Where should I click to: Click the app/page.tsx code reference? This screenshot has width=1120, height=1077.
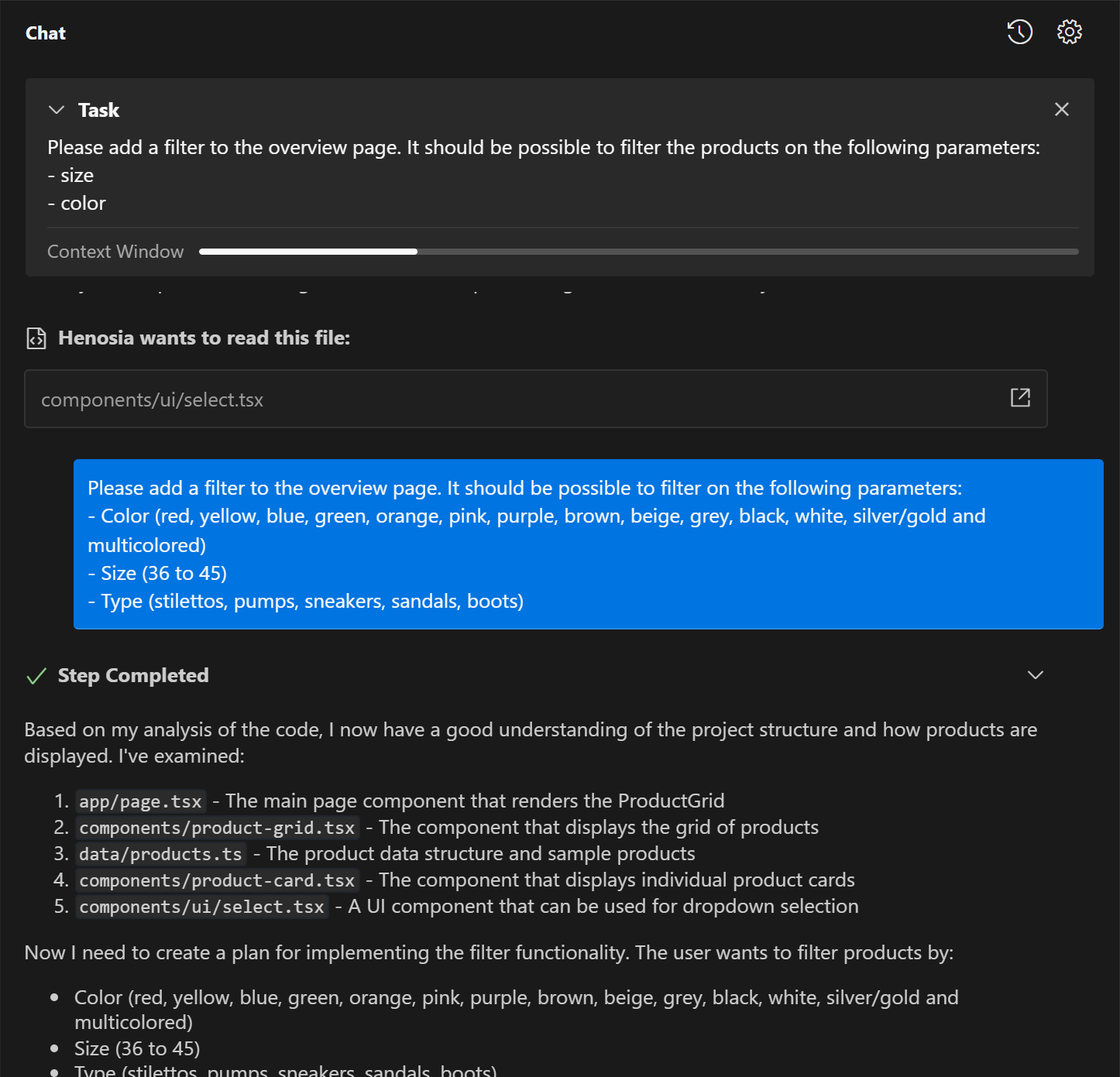click(140, 801)
